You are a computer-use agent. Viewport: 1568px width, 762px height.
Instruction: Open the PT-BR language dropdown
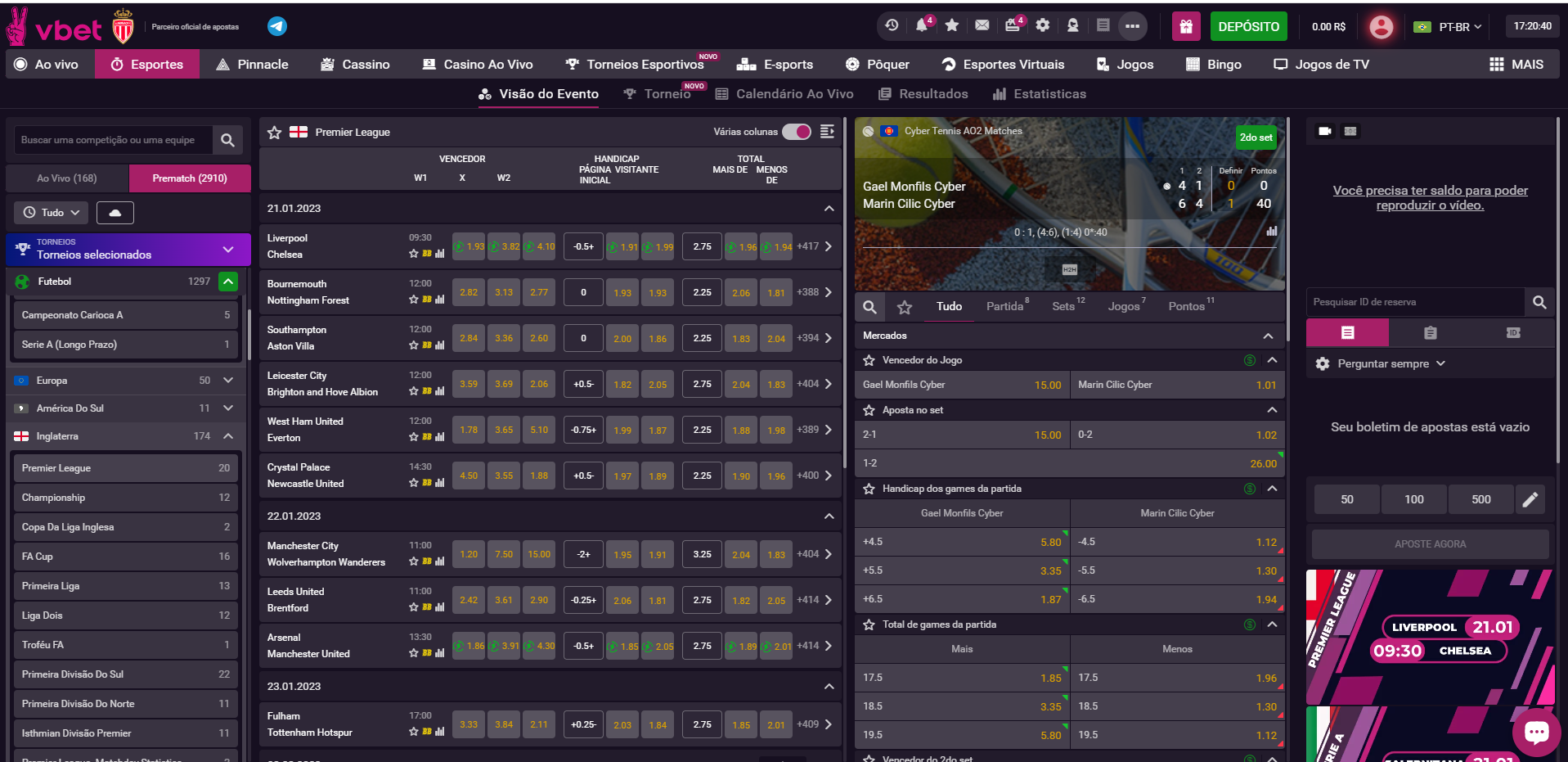coord(1448,27)
